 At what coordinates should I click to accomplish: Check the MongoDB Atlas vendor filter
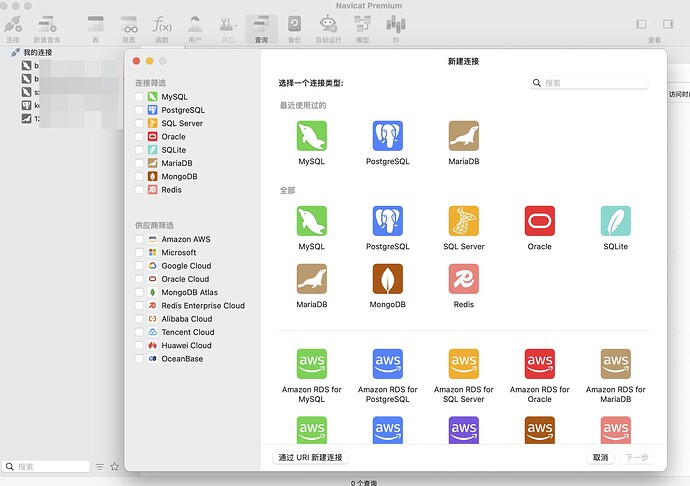(139, 292)
